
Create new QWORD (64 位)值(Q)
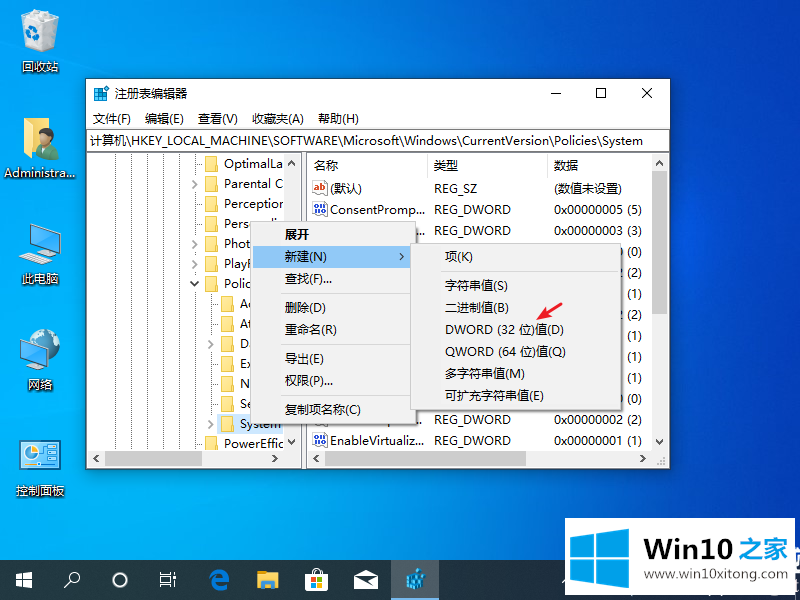(516, 352)
